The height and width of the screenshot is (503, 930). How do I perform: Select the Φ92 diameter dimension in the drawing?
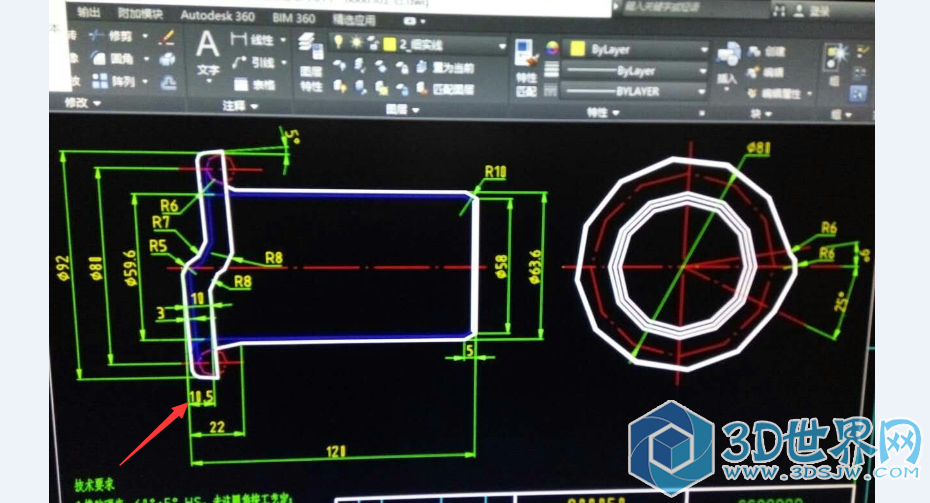click(x=63, y=268)
